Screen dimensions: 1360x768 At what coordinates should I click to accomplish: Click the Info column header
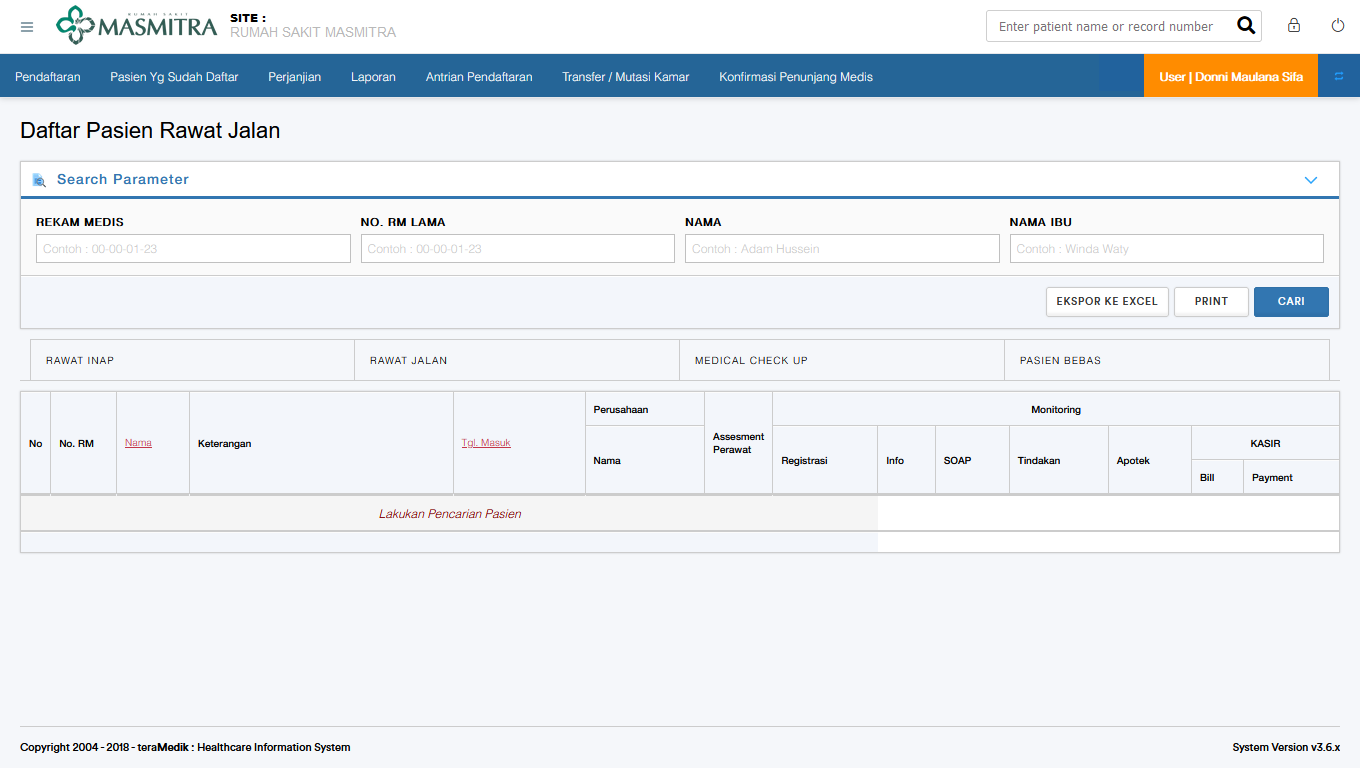[x=906, y=460]
